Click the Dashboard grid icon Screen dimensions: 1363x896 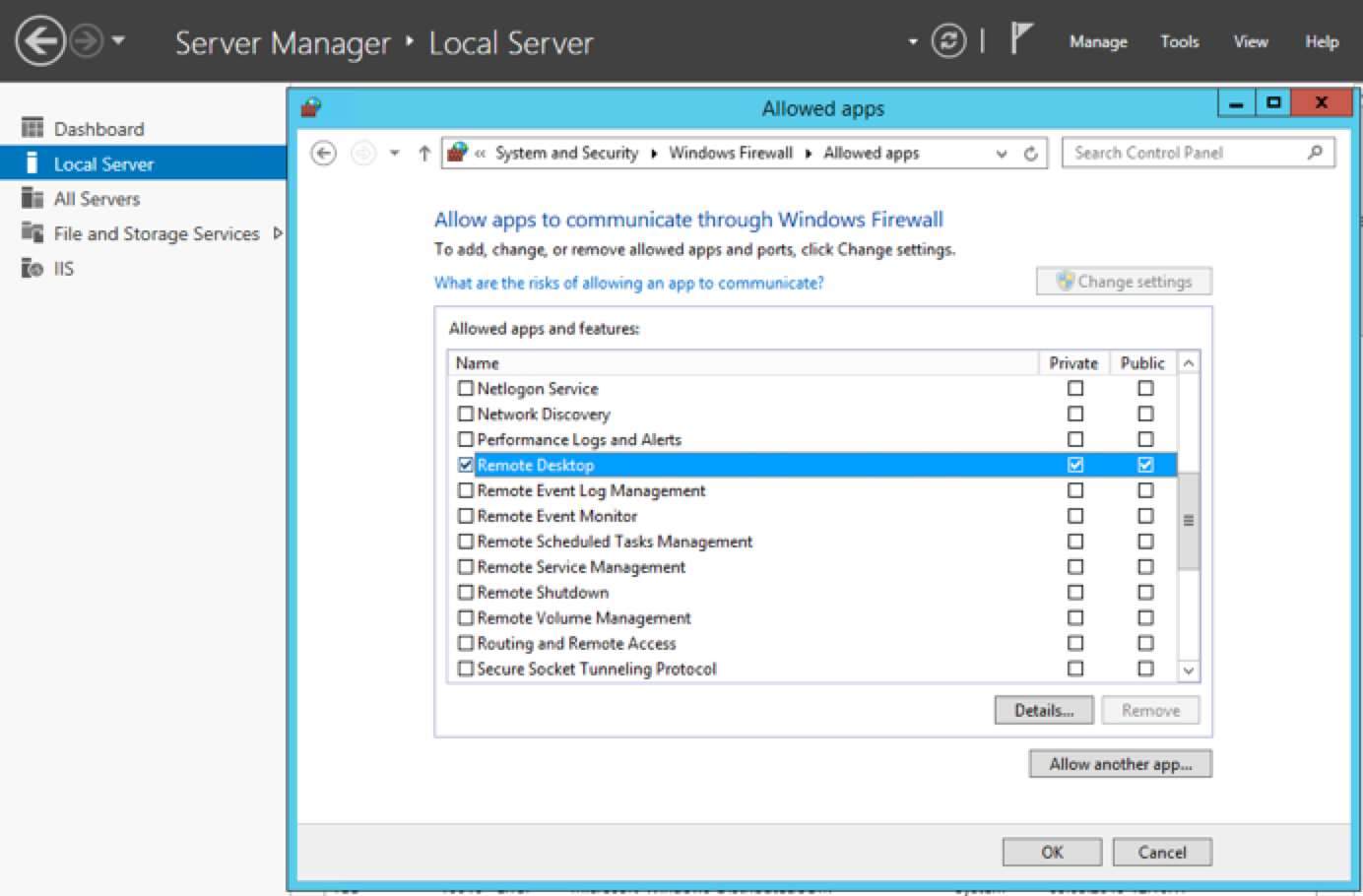[x=32, y=128]
